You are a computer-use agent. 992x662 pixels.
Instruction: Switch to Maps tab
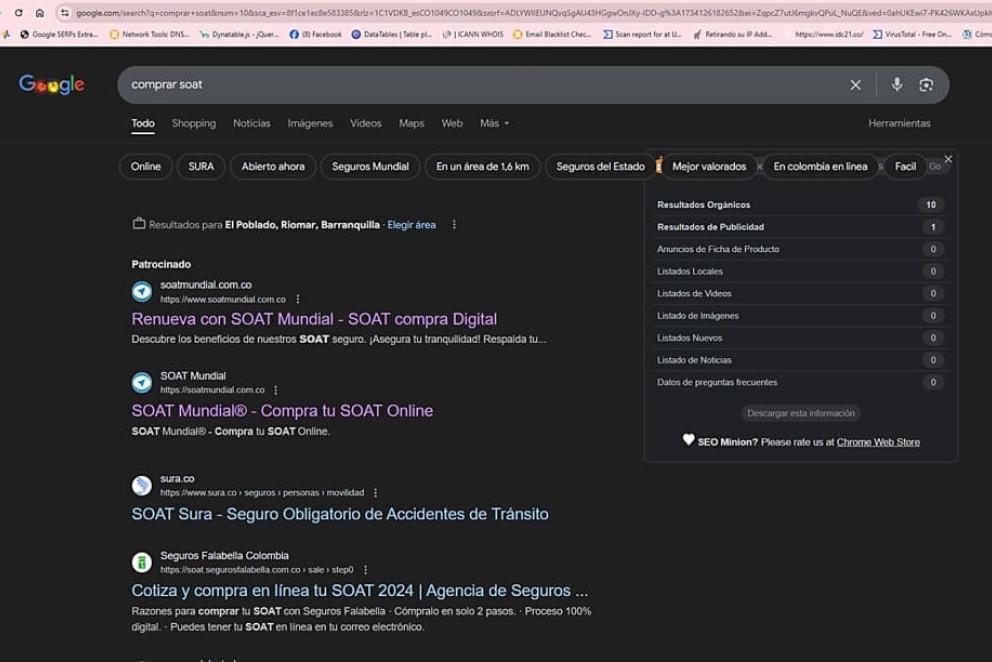coord(411,123)
